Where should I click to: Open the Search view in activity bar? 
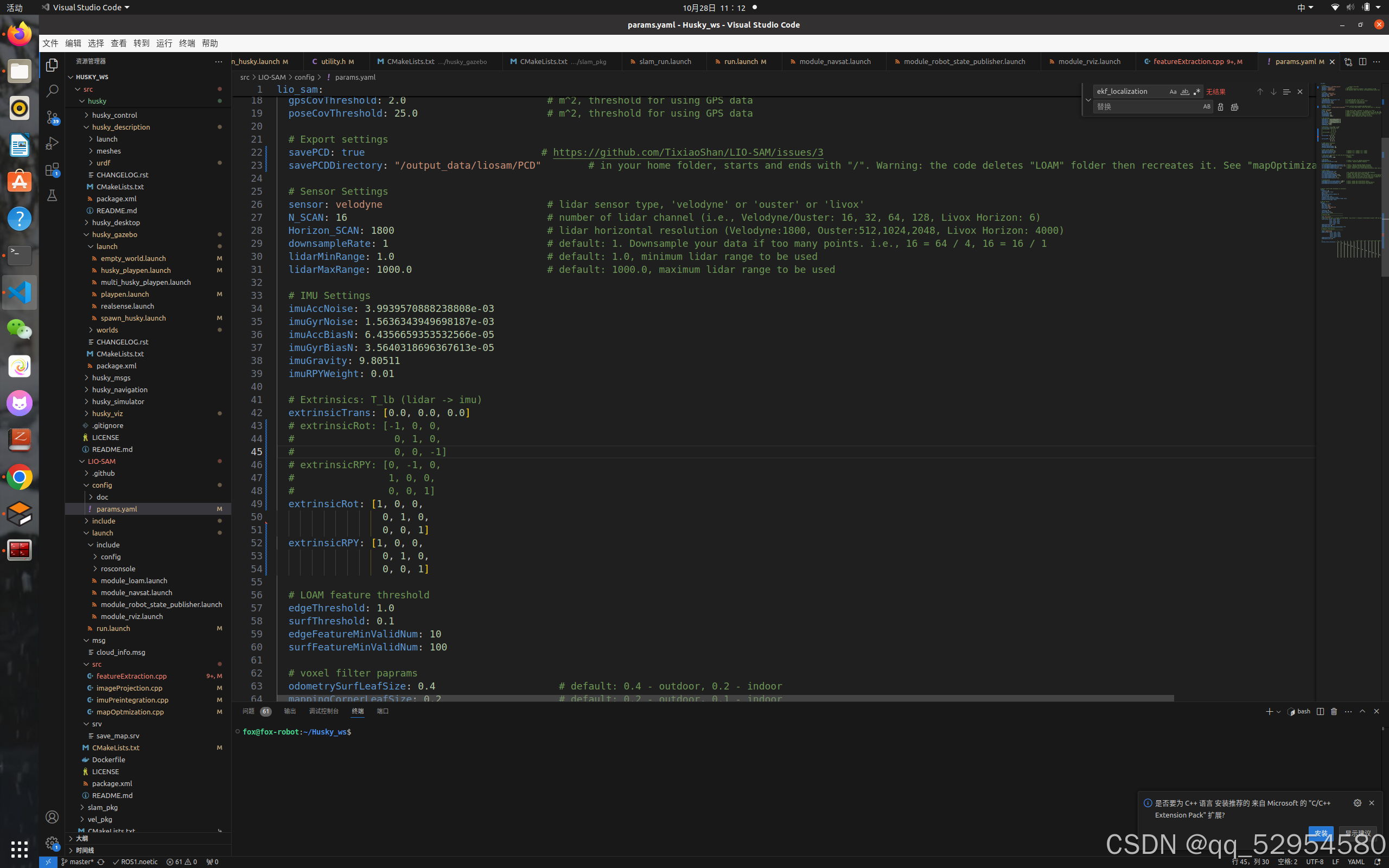(x=52, y=91)
